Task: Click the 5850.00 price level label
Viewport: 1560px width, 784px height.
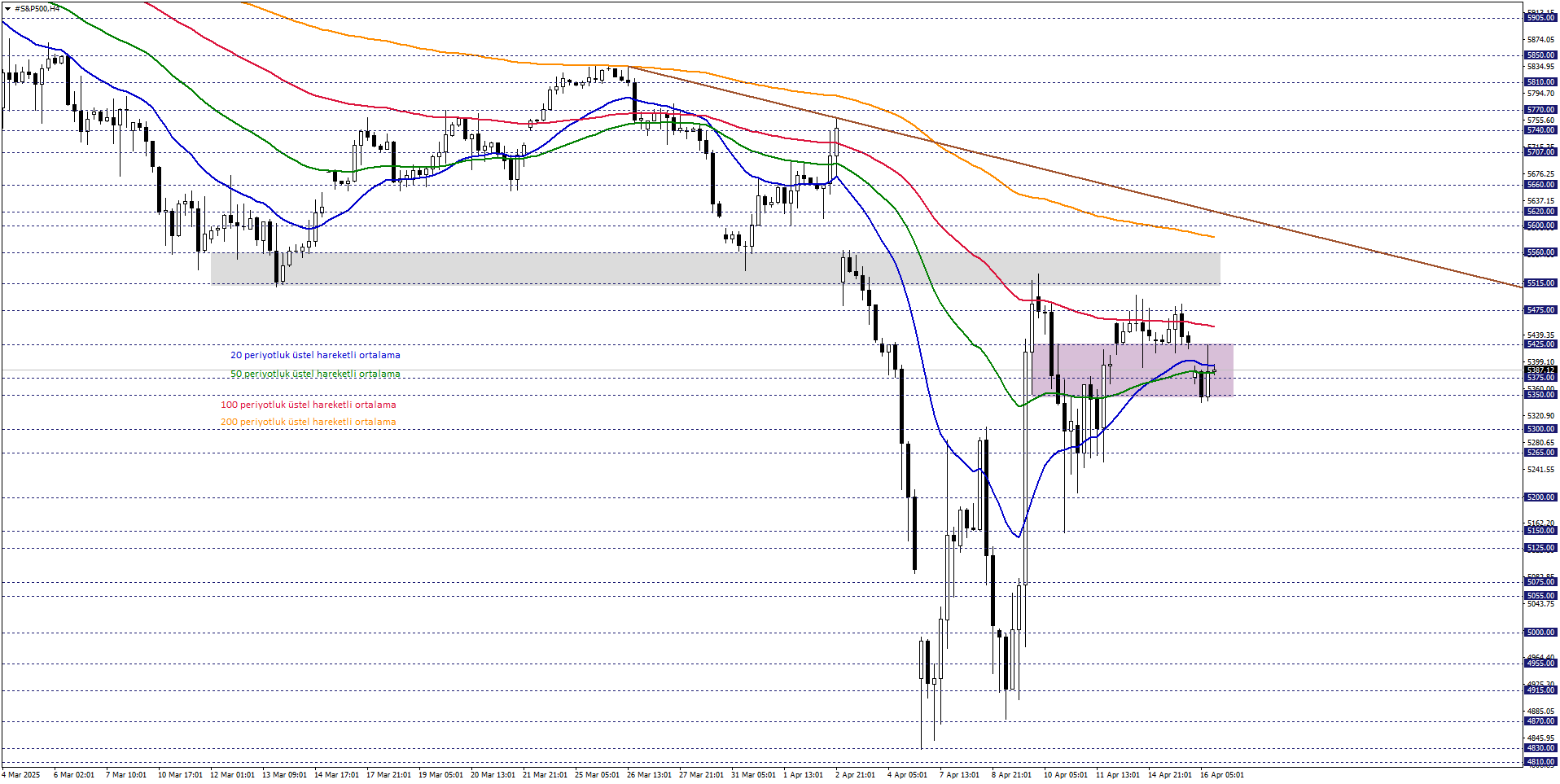Action: tap(1540, 55)
